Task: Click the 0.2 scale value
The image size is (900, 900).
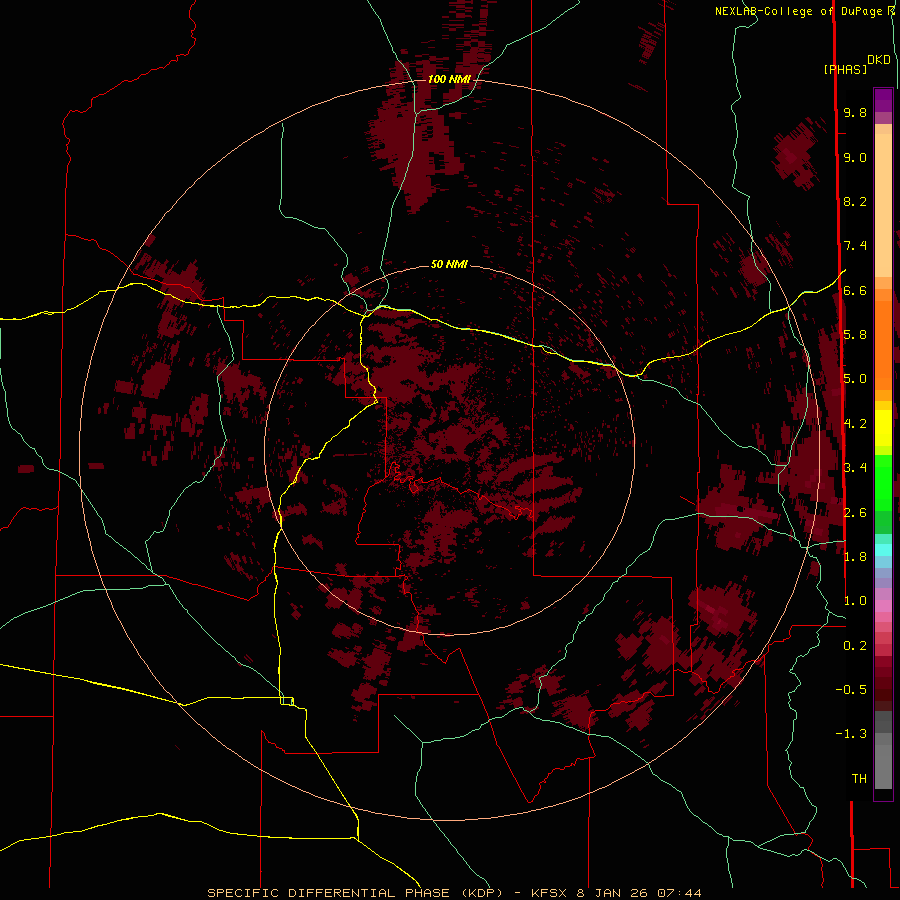Action: click(855, 646)
